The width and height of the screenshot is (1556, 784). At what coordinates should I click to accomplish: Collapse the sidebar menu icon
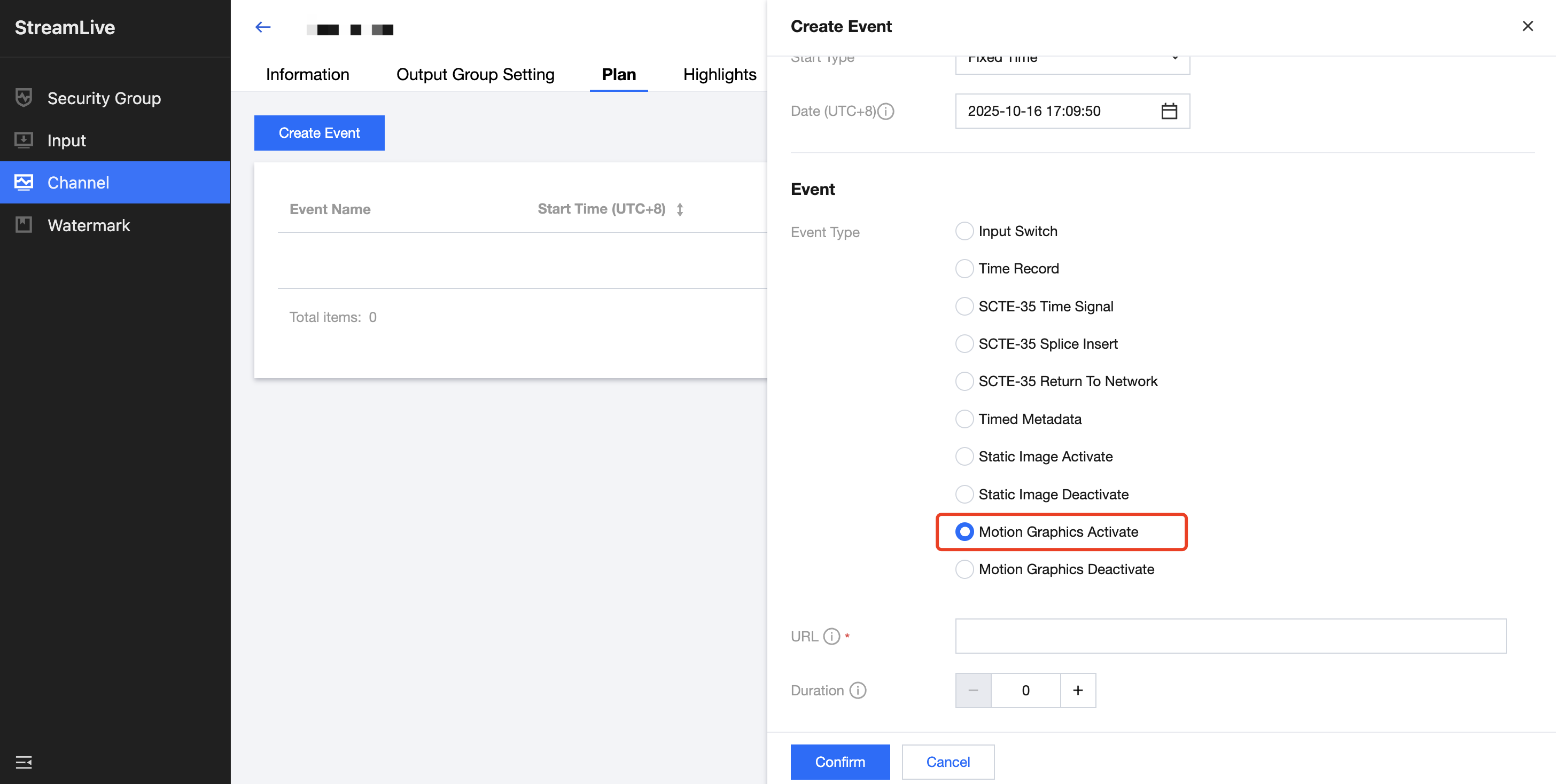tap(24, 762)
